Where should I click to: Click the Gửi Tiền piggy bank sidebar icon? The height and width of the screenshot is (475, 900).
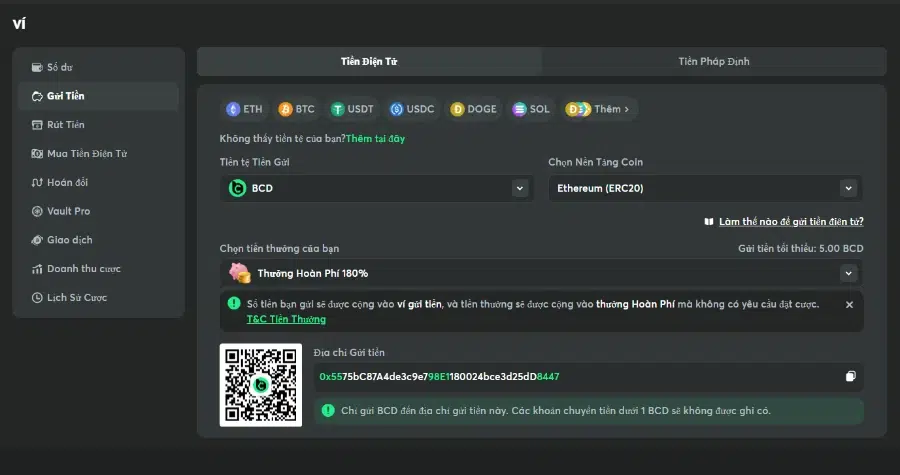pos(37,96)
